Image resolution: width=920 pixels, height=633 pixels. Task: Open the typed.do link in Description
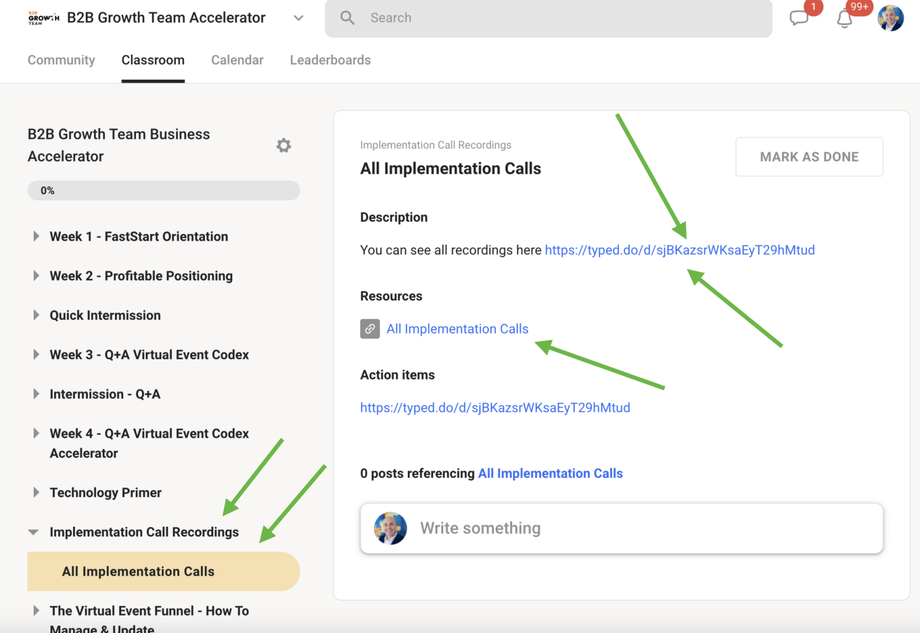point(679,250)
